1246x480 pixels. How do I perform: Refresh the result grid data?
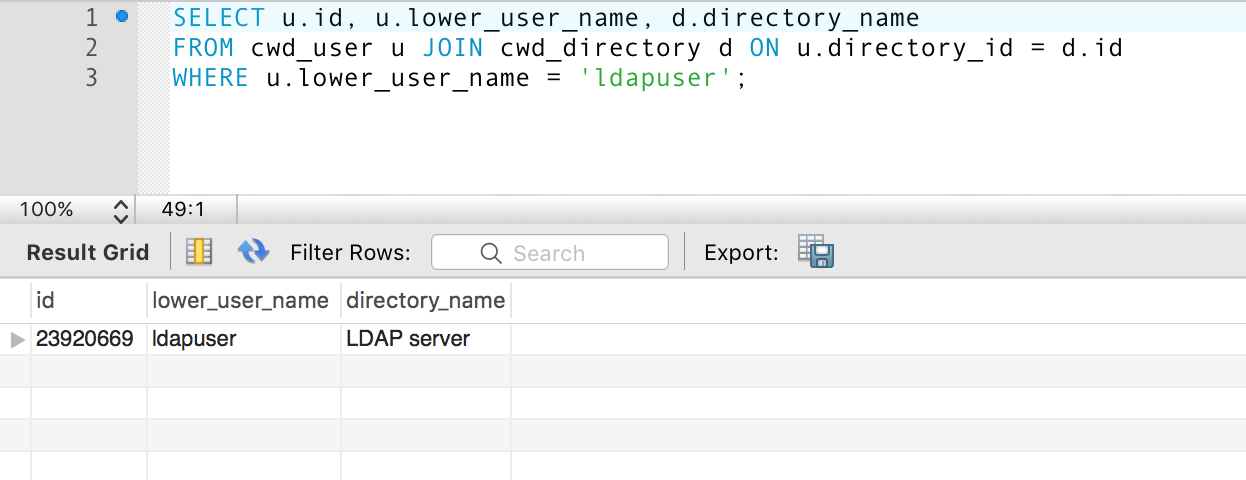253,251
